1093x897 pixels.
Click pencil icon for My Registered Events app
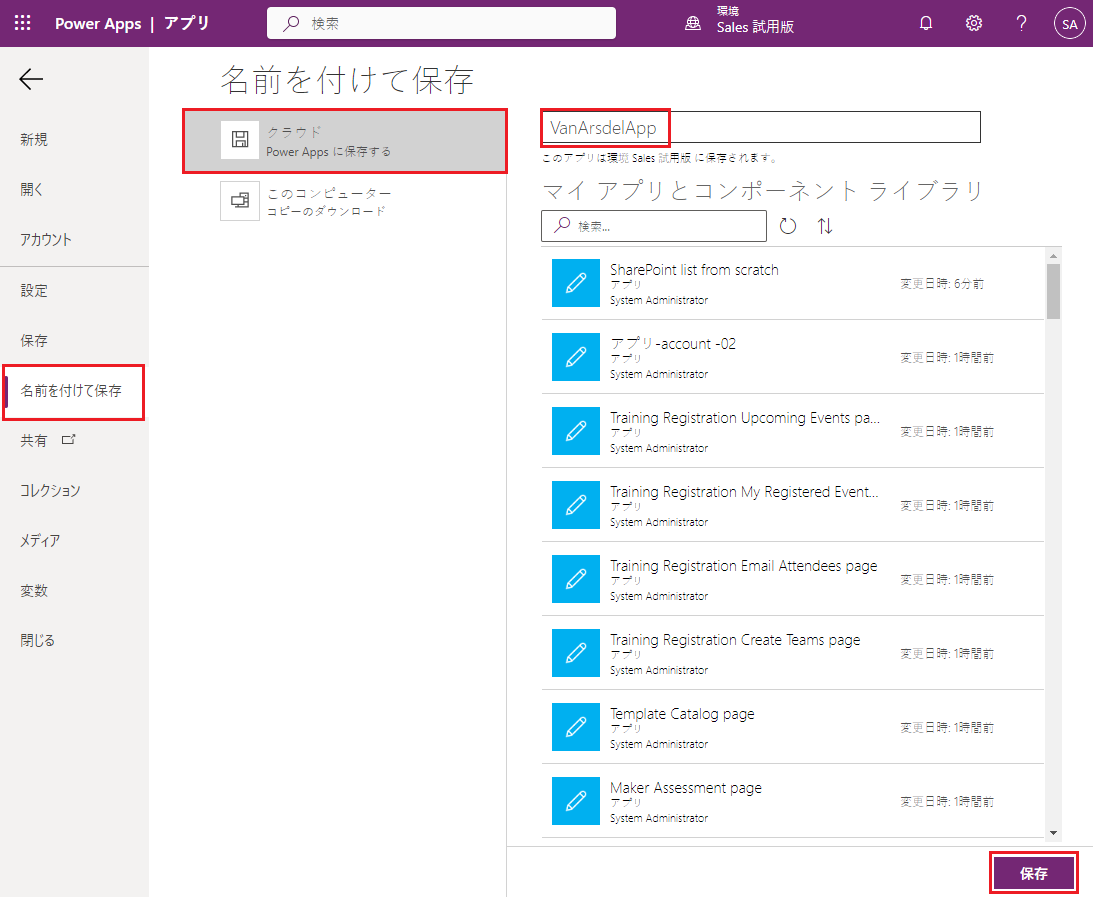pos(576,505)
